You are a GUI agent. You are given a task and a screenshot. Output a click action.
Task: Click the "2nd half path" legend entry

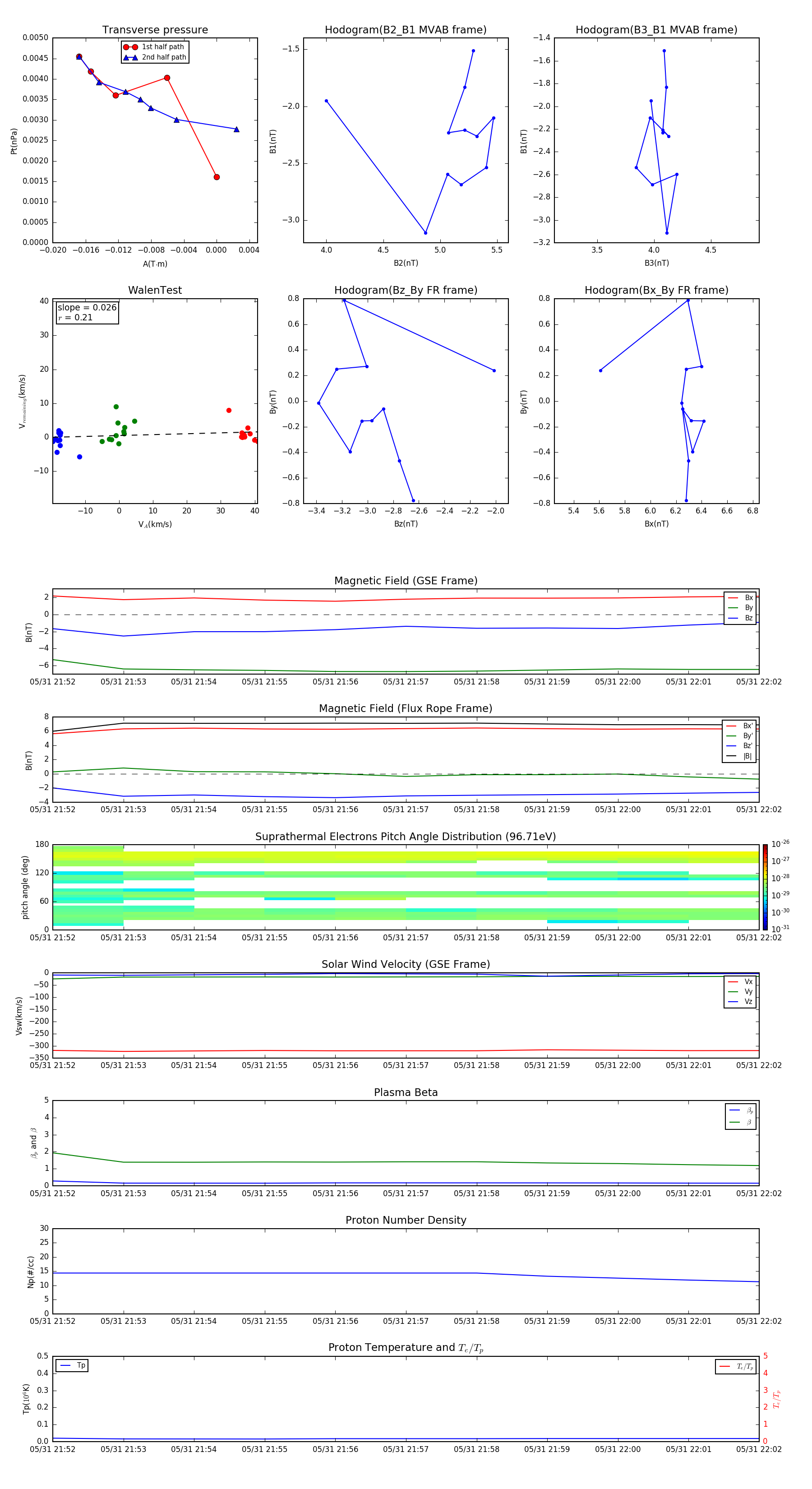point(155,57)
